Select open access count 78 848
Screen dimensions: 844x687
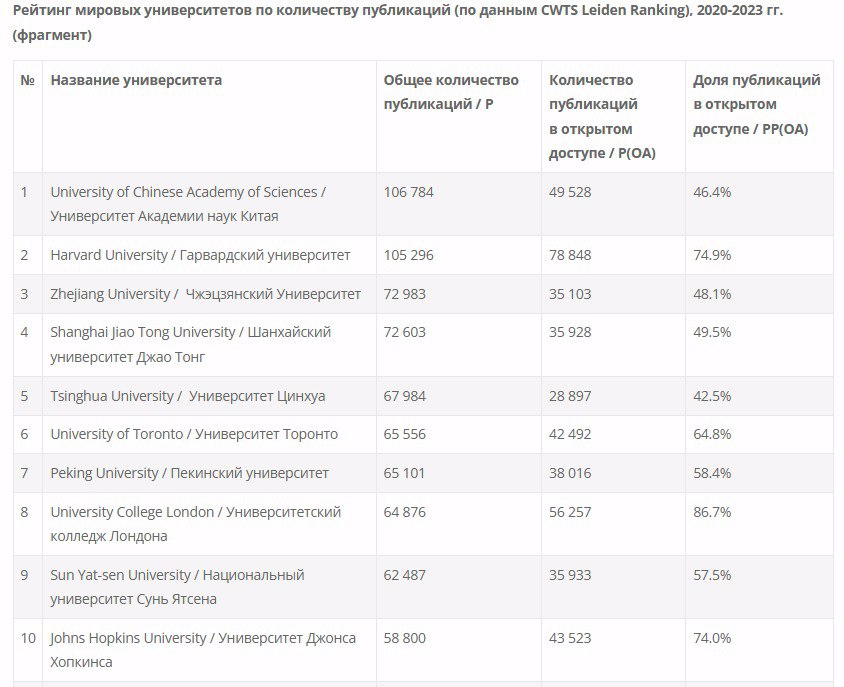click(x=570, y=255)
